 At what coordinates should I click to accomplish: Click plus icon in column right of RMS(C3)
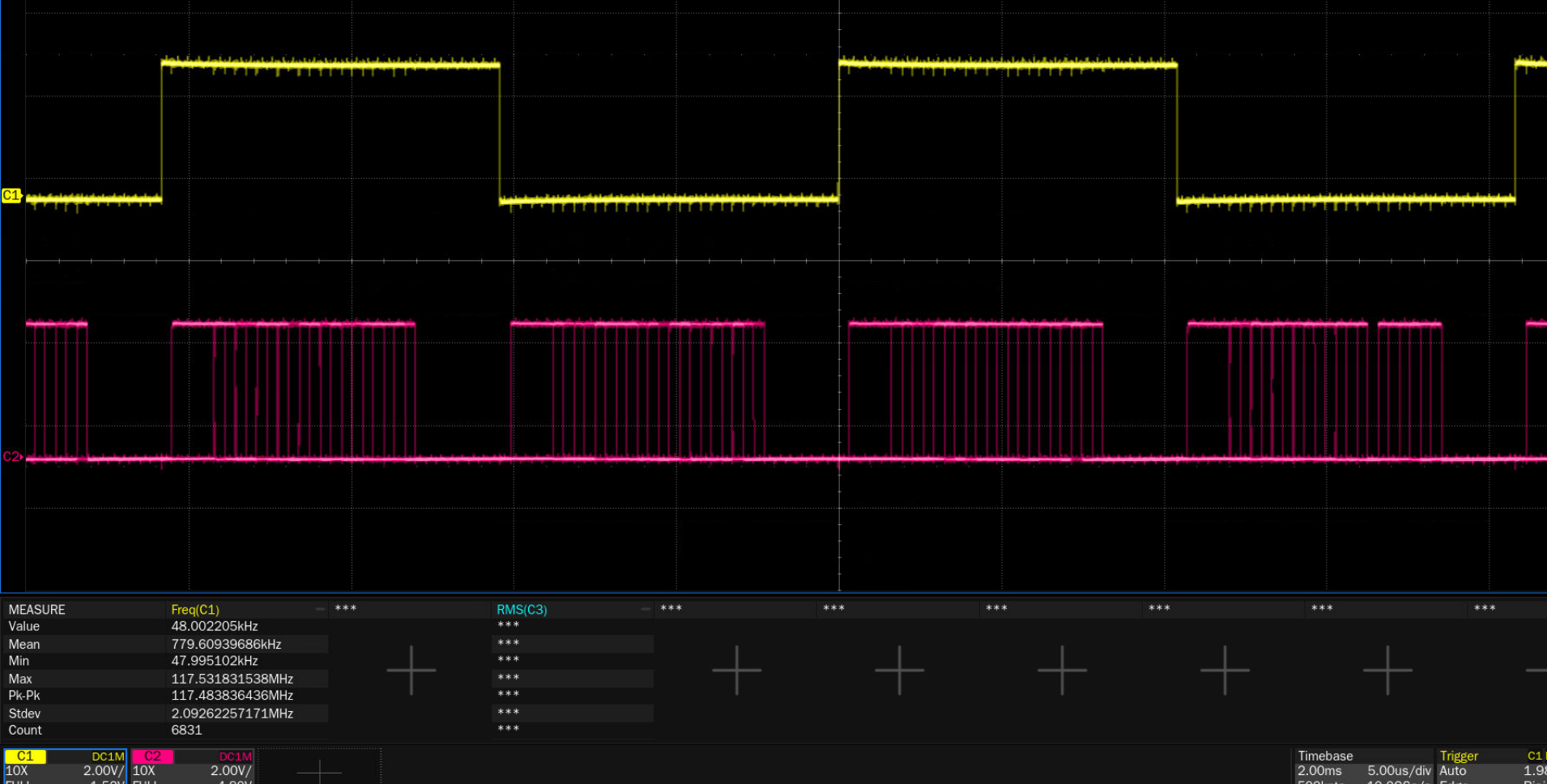[736, 670]
